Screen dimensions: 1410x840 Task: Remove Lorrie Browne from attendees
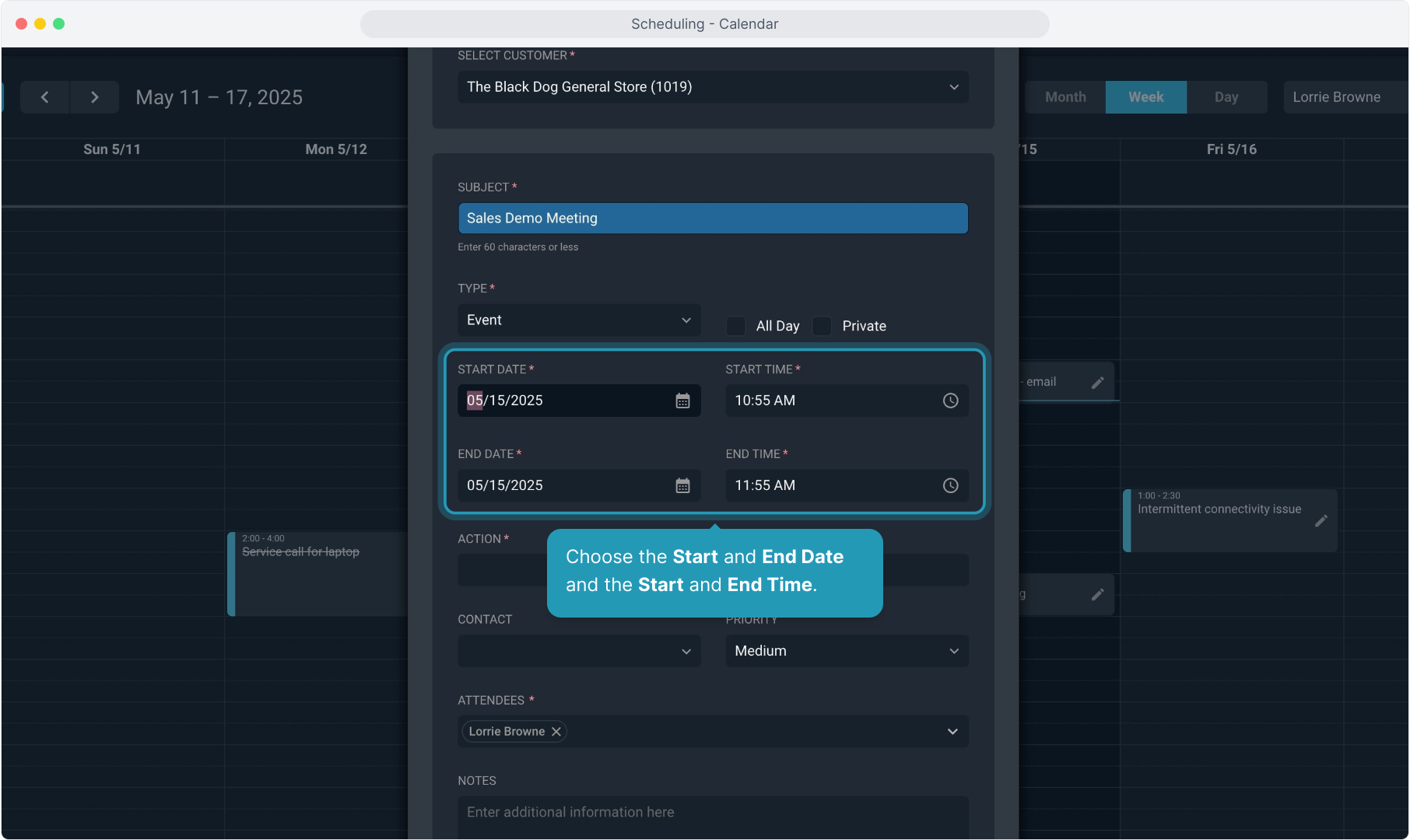tap(556, 732)
